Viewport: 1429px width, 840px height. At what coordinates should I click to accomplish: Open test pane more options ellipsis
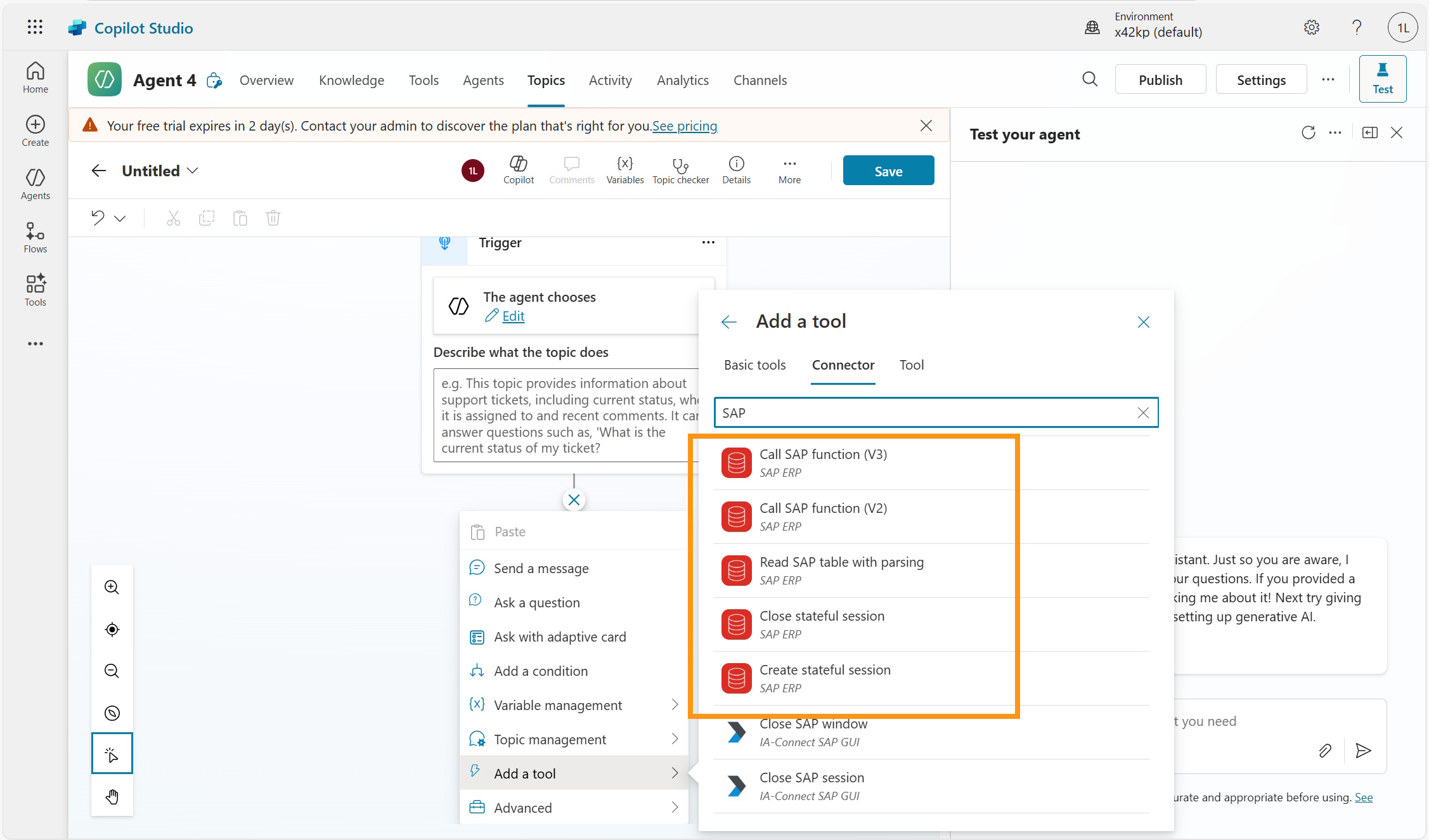[1335, 132]
